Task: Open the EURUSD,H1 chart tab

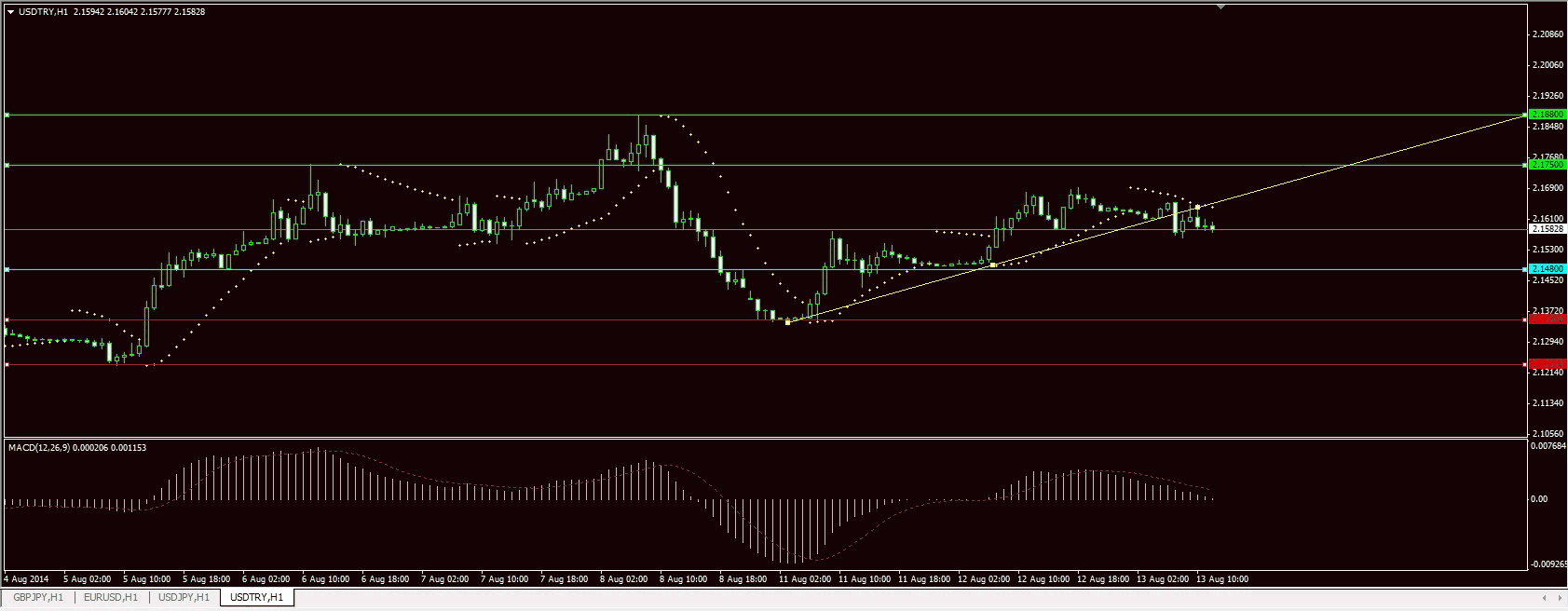Action: click(x=111, y=597)
